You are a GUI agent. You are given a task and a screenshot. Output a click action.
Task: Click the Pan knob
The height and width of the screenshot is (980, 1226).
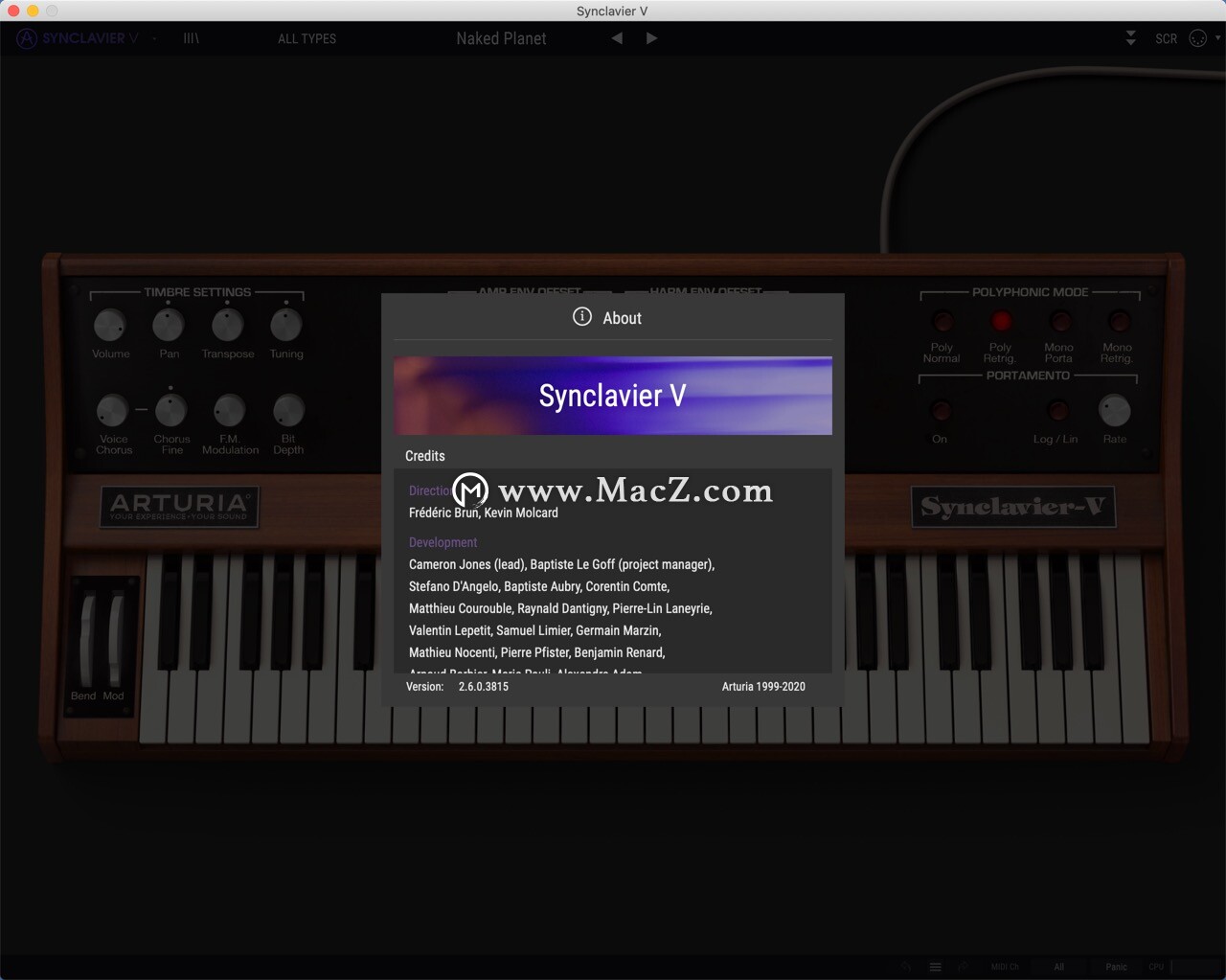click(169, 326)
